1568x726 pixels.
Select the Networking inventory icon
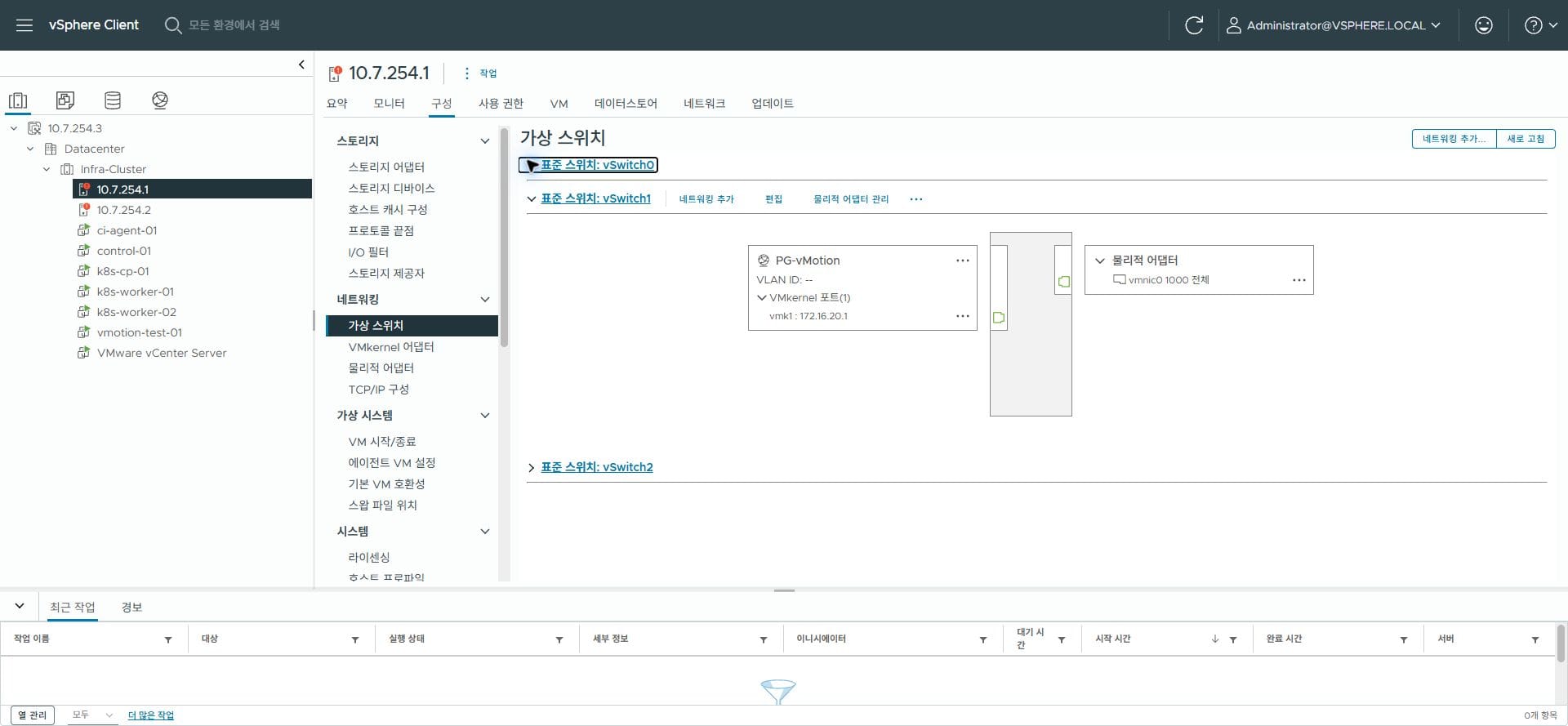pos(160,100)
